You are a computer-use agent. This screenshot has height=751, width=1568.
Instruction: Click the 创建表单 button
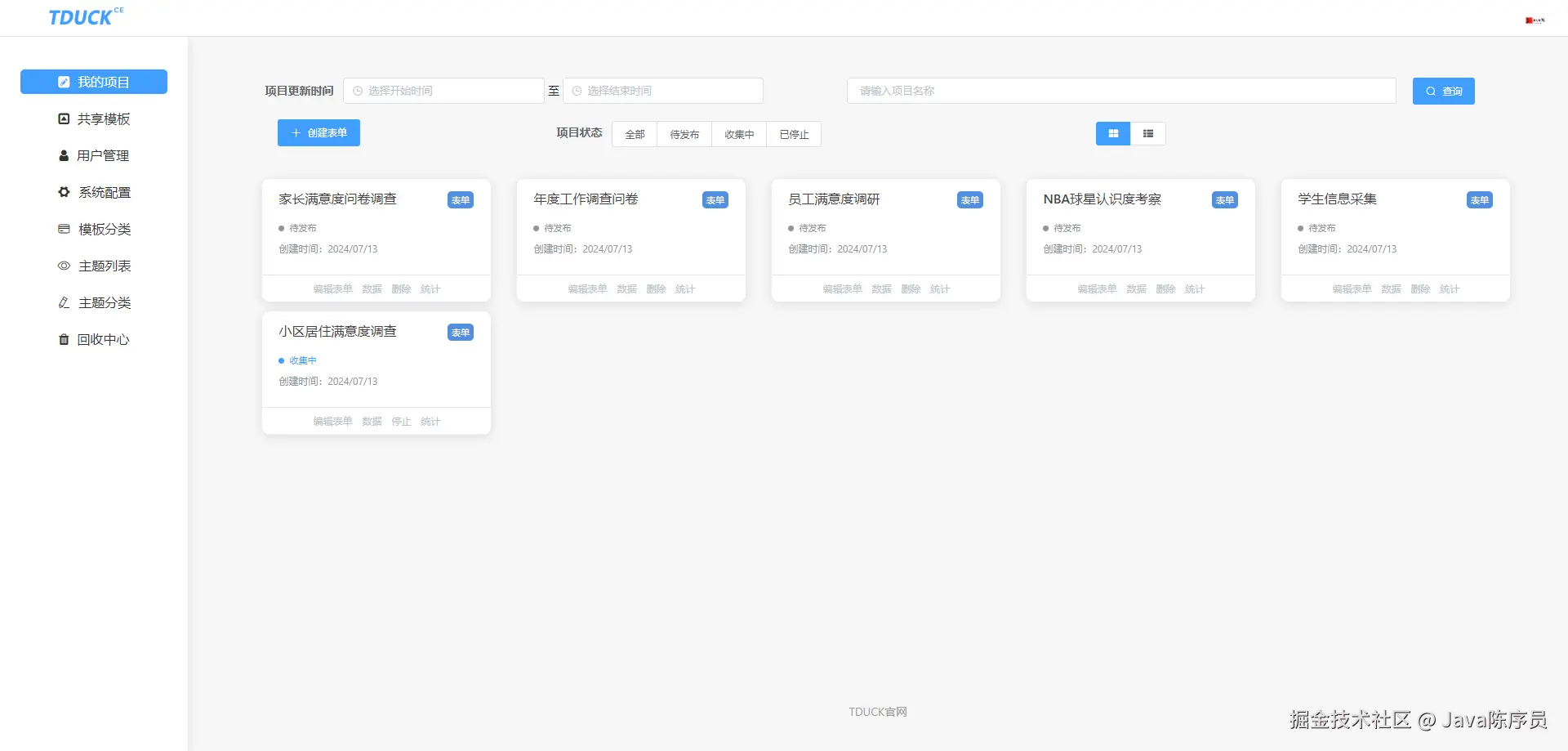[318, 132]
